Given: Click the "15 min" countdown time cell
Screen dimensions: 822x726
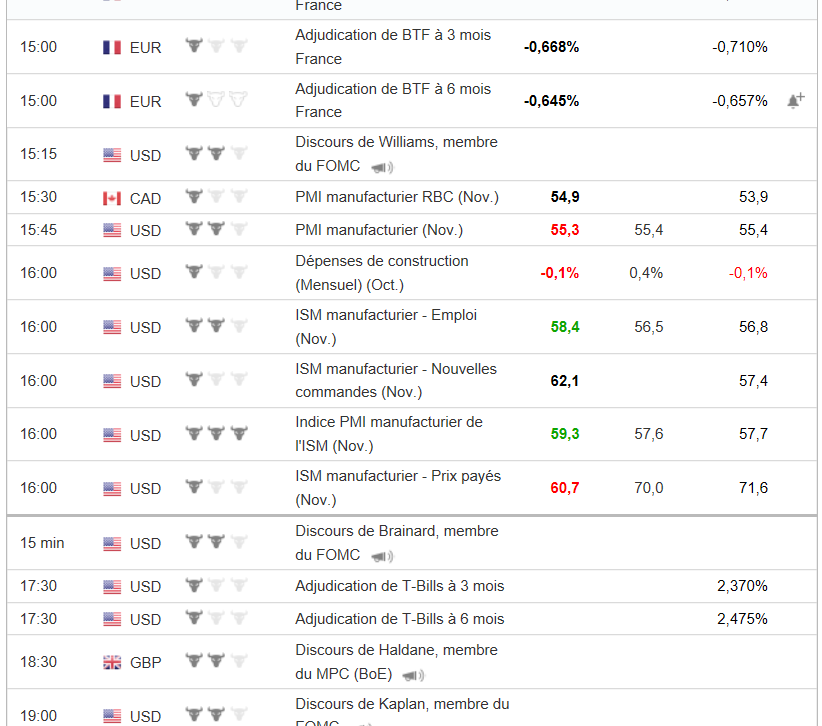Looking at the screenshot, I should (x=42, y=543).
